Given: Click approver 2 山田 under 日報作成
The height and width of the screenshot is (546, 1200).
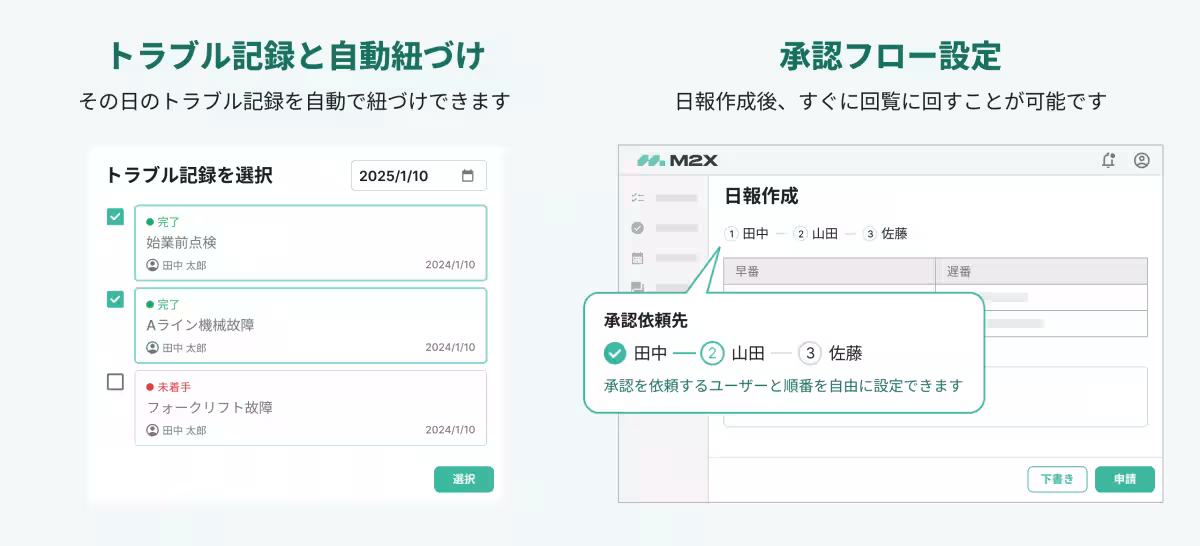Looking at the screenshot, I should click(x=815, y=234).
